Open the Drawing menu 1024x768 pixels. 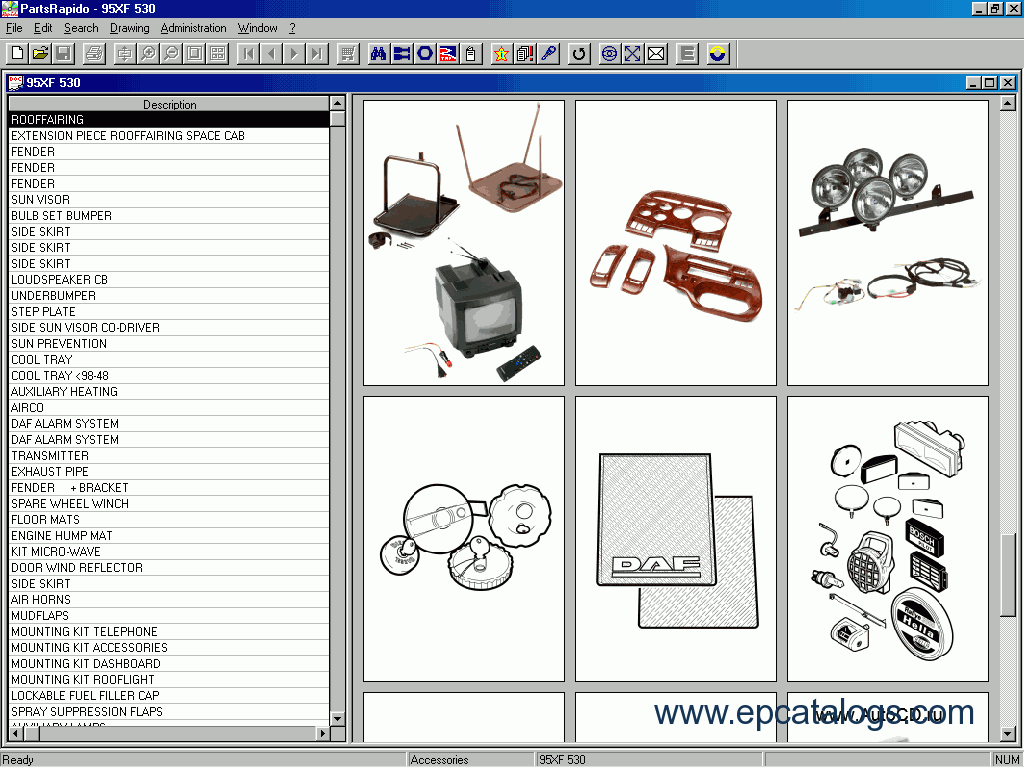point(129,28)
